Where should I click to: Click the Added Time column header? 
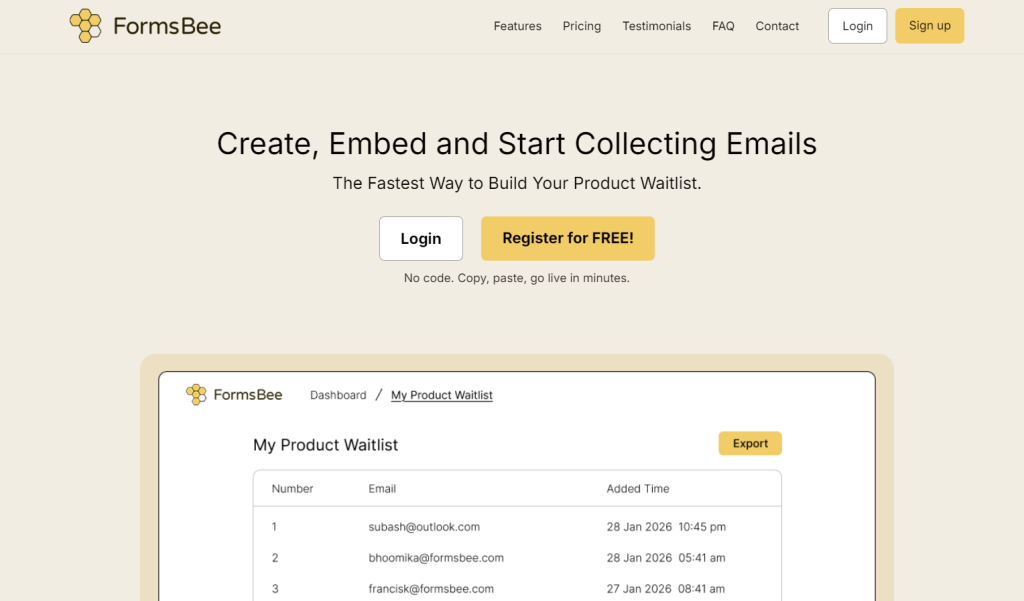click(637, 488)
